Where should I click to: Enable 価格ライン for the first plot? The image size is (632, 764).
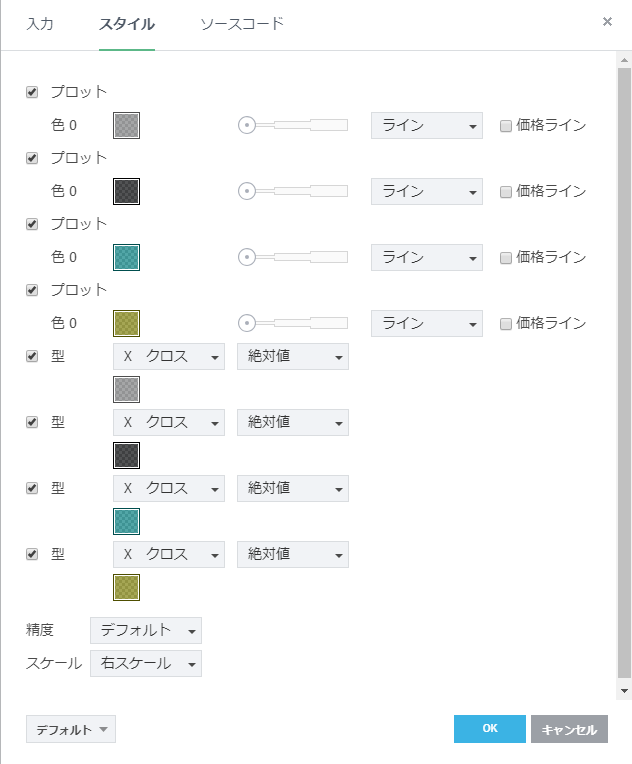click(x=506, y=126)
